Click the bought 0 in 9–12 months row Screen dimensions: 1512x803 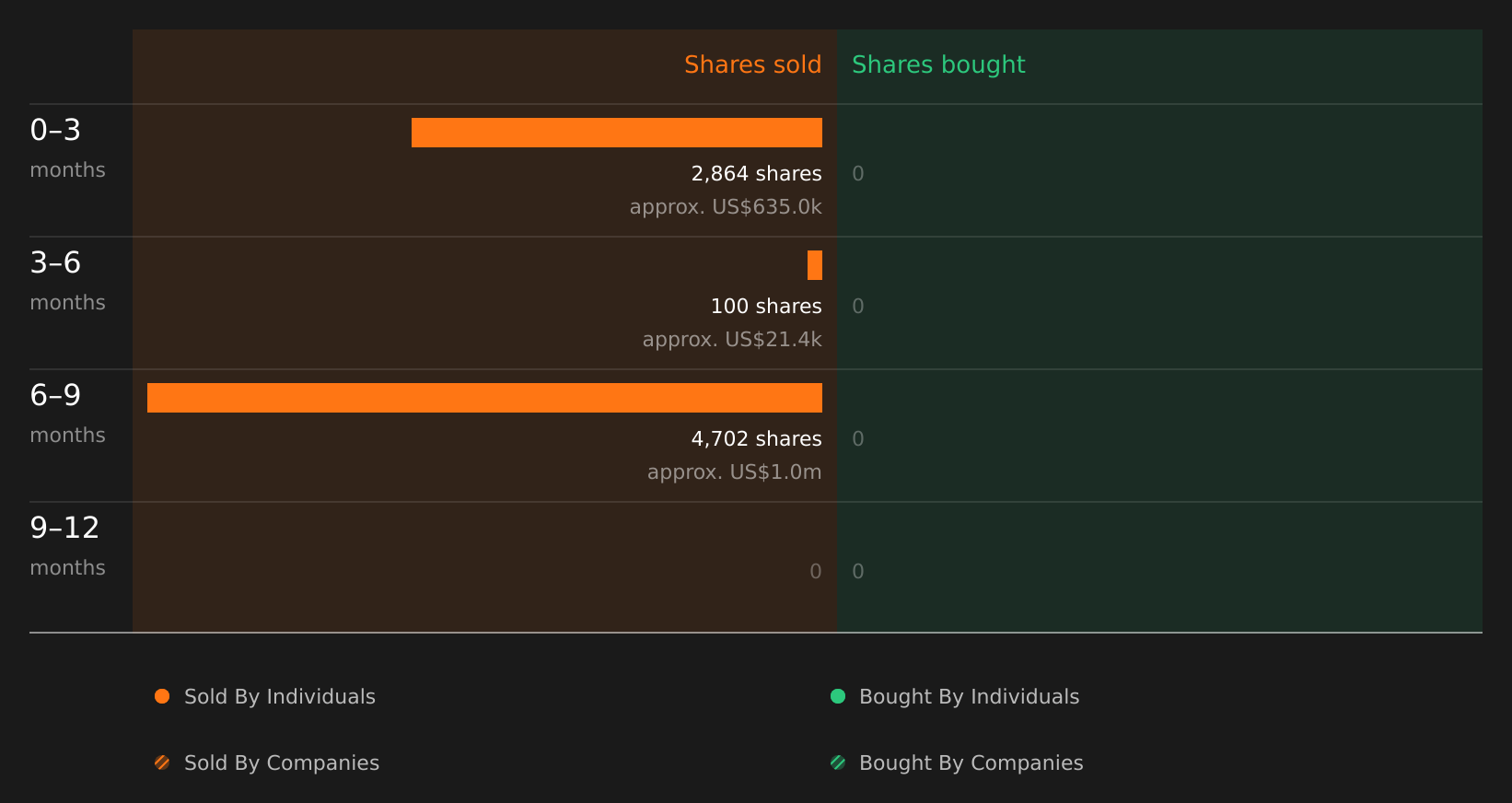(858, 571)
